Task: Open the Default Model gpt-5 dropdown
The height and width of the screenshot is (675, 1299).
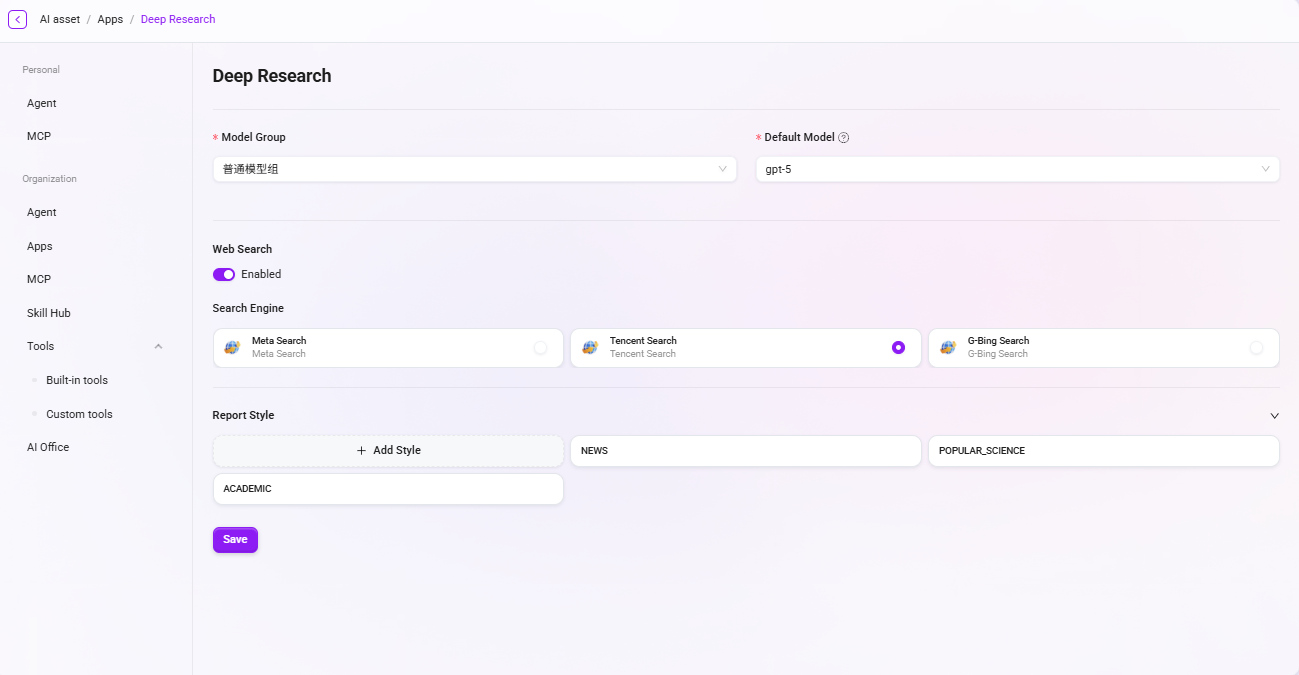Action: 1017,169
